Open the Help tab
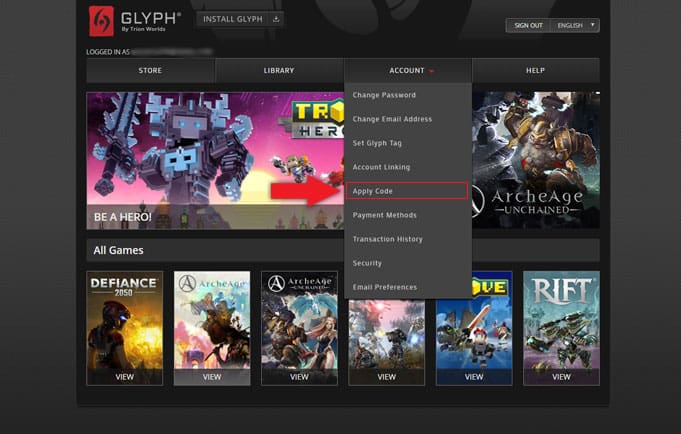This screenshot has height=434, width=681. coord(535,71)
